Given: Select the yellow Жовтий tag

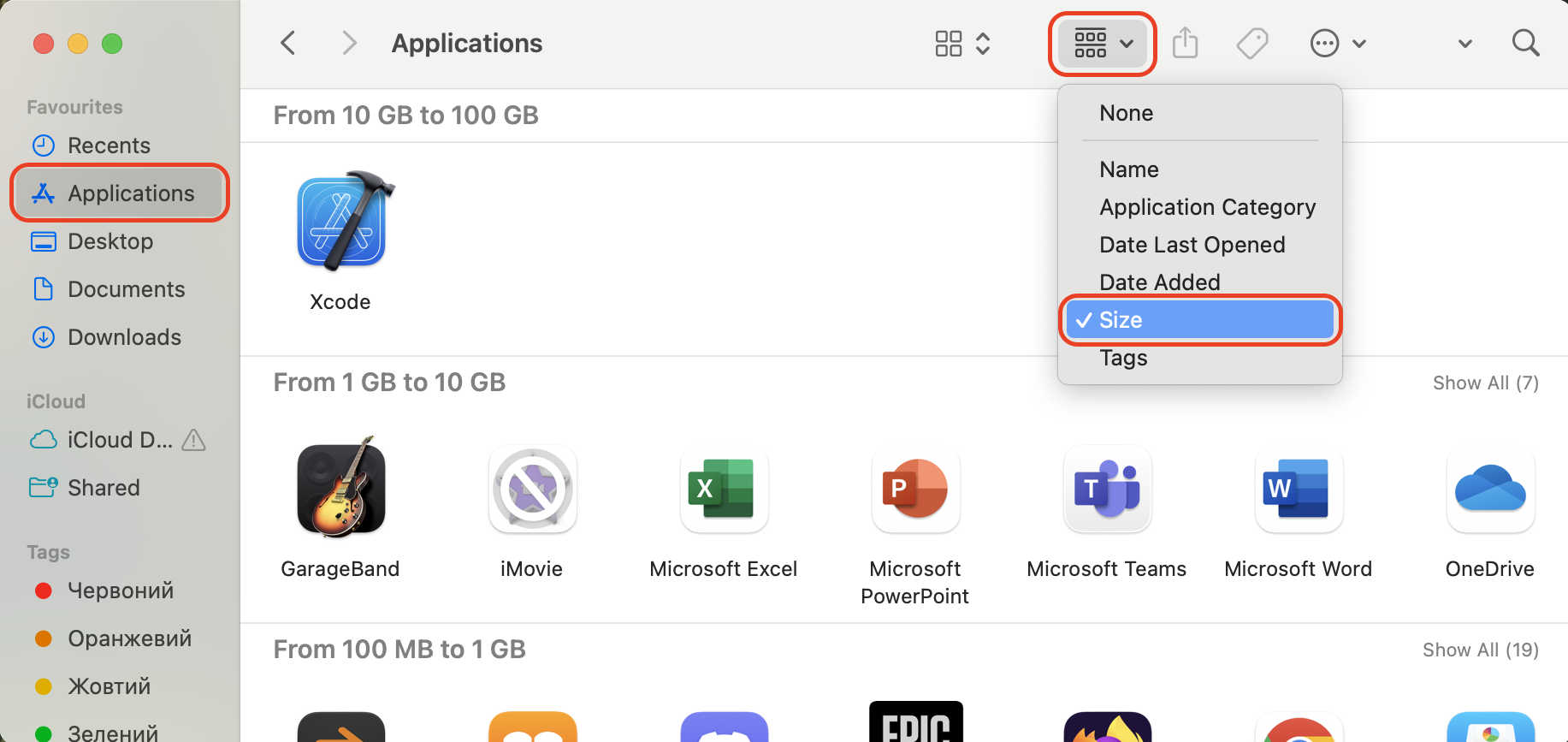Looking at the screenshot, I should point(120,686).
